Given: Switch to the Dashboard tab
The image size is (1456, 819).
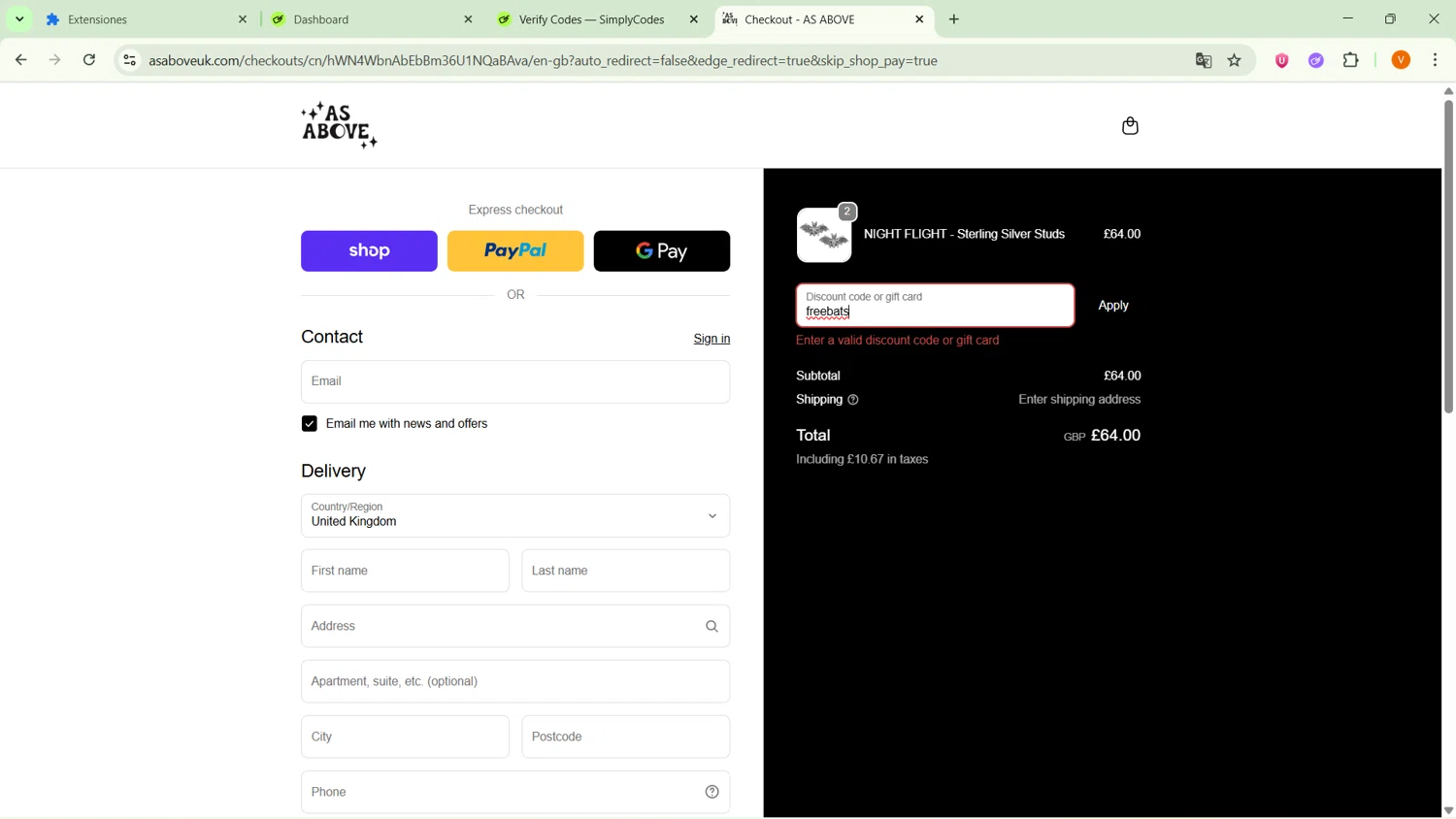Looking at the screenshot, I should tap(372, 19).
